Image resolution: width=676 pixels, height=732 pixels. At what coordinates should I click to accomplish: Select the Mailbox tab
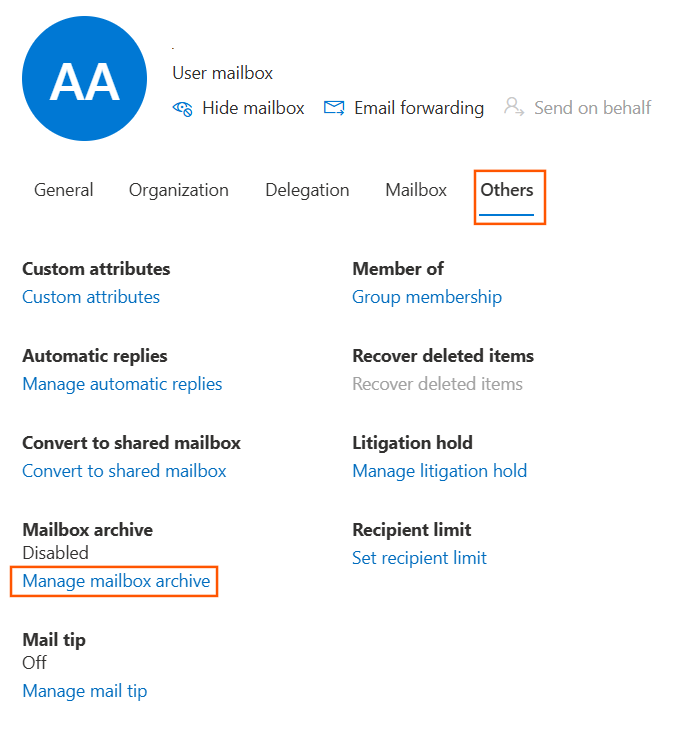click(x=416, y=190)
